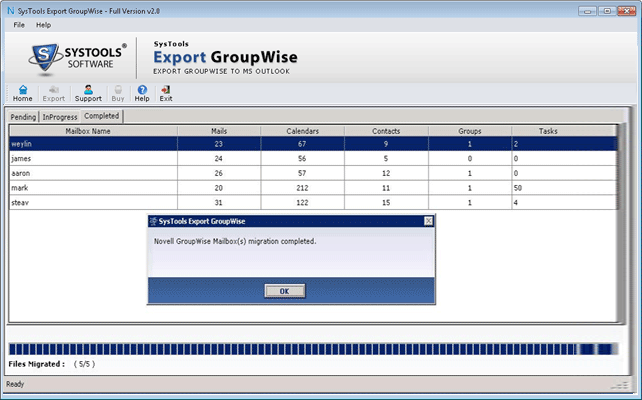Click Contacts value 15 for steav
Screen dimensions: 642x400
[x=386, y=203]
